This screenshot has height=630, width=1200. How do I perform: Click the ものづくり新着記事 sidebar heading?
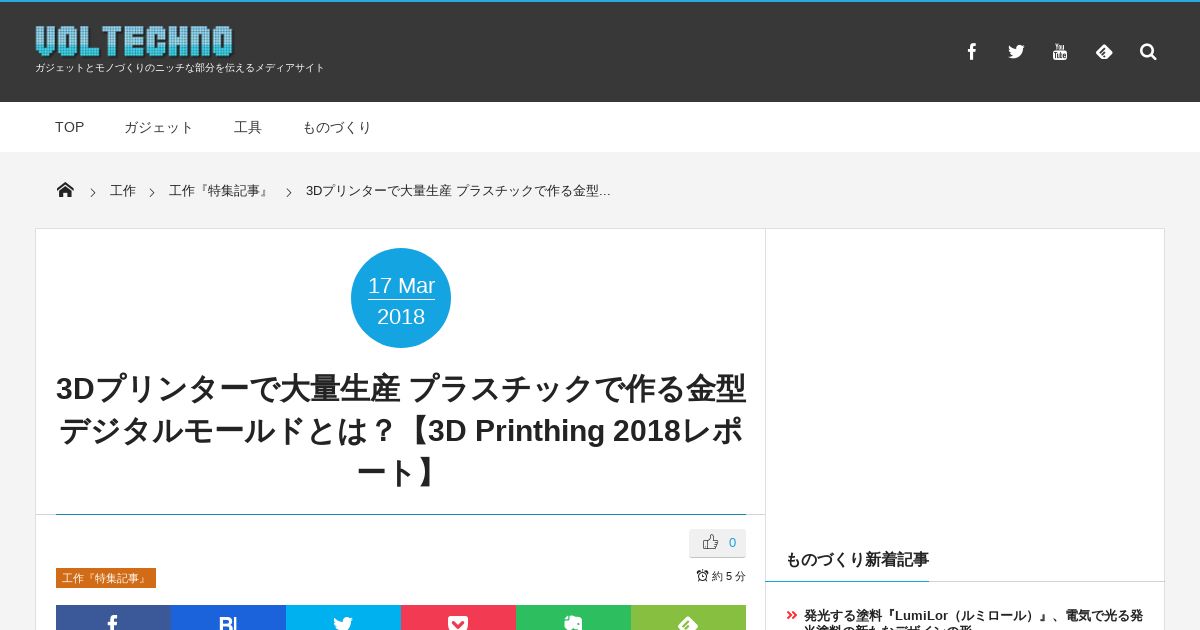click(x=857, y=559)
